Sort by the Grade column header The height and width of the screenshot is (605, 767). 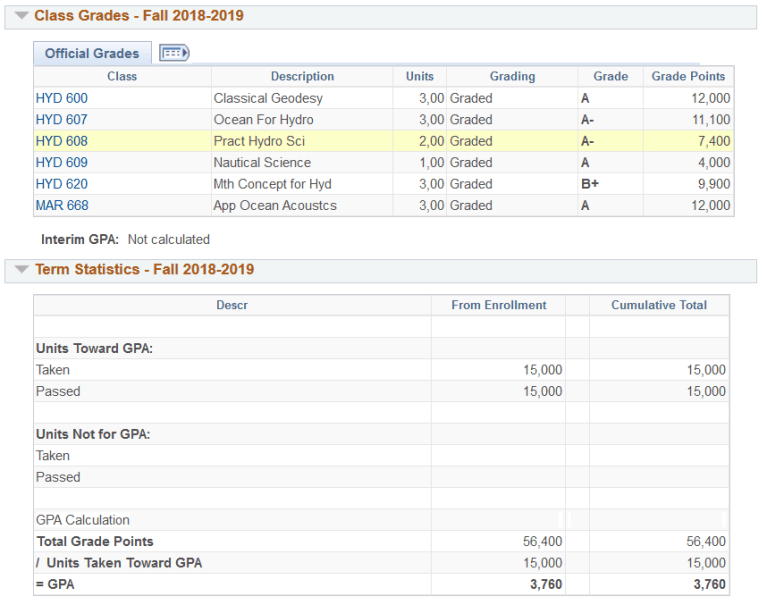click(610, 77)
